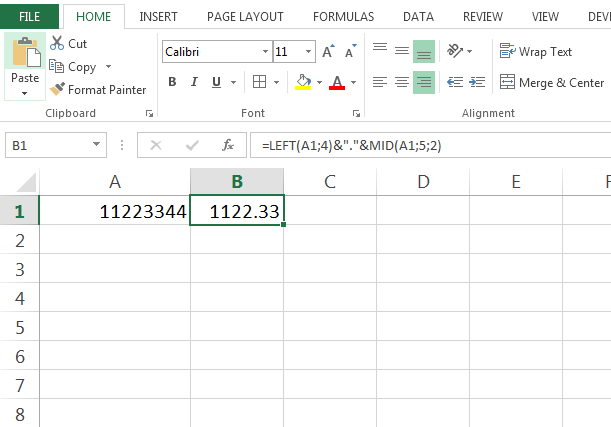Select column A header
This screenshot has width=611, height=427.
[115, 182]
